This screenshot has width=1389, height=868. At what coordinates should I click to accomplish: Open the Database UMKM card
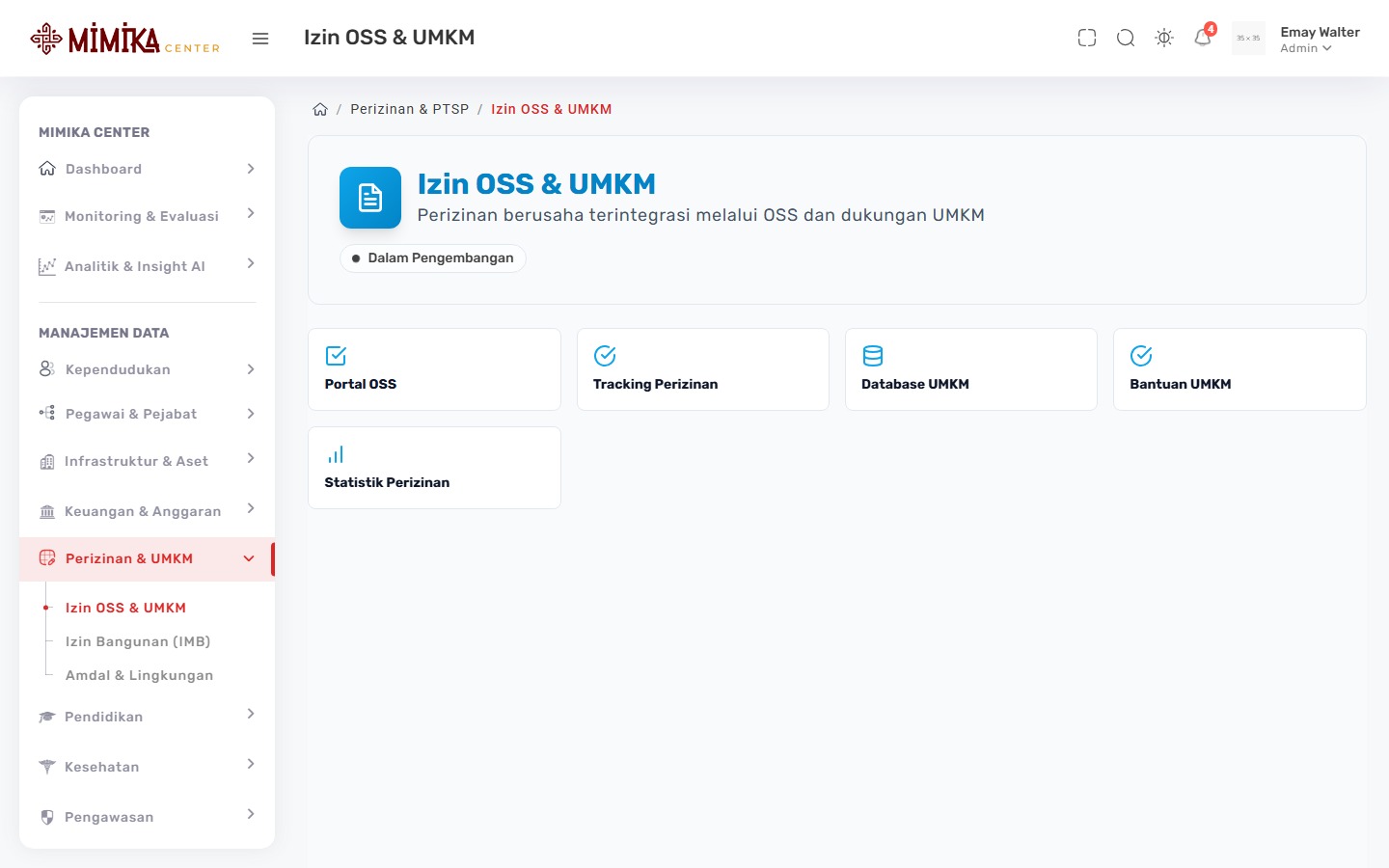(x=971, y=369)
